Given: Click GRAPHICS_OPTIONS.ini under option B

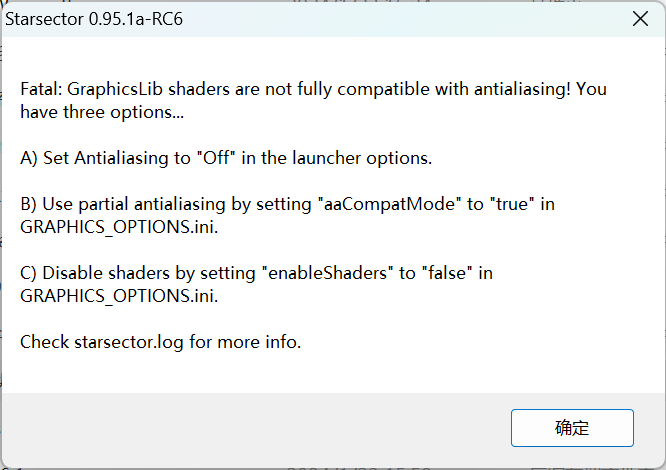Looking at the screenshot, I should [117, 227].
